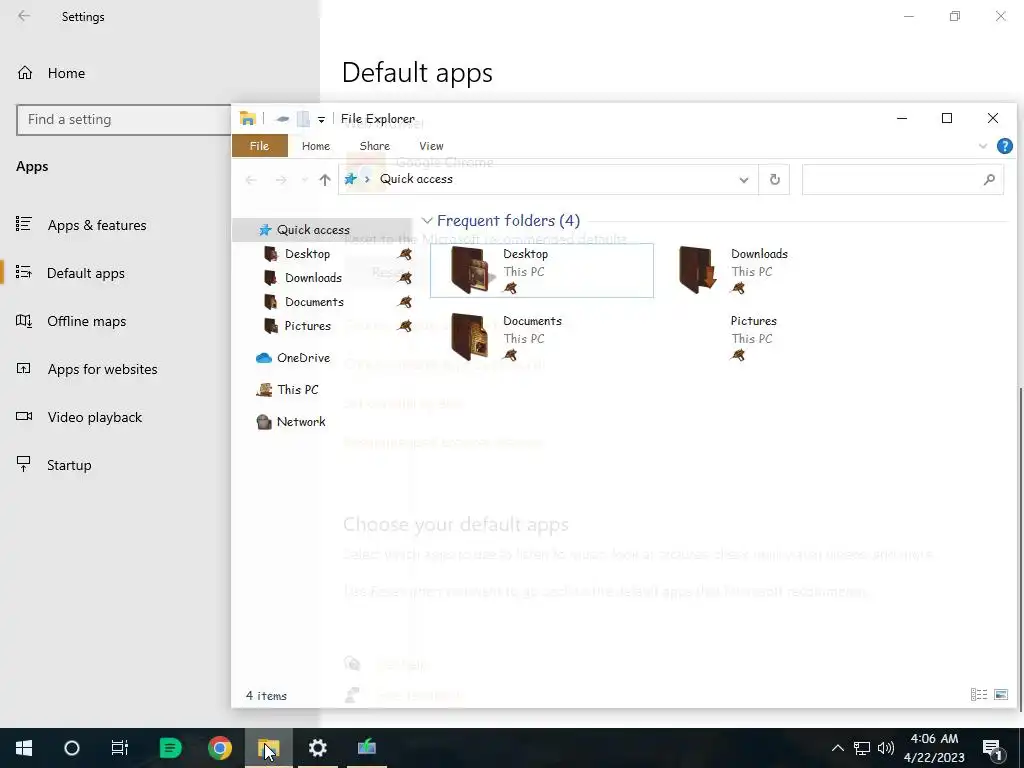Select Desktop in the navigation pane
This screenshot has height=768, width=1024.
(307, 254)
